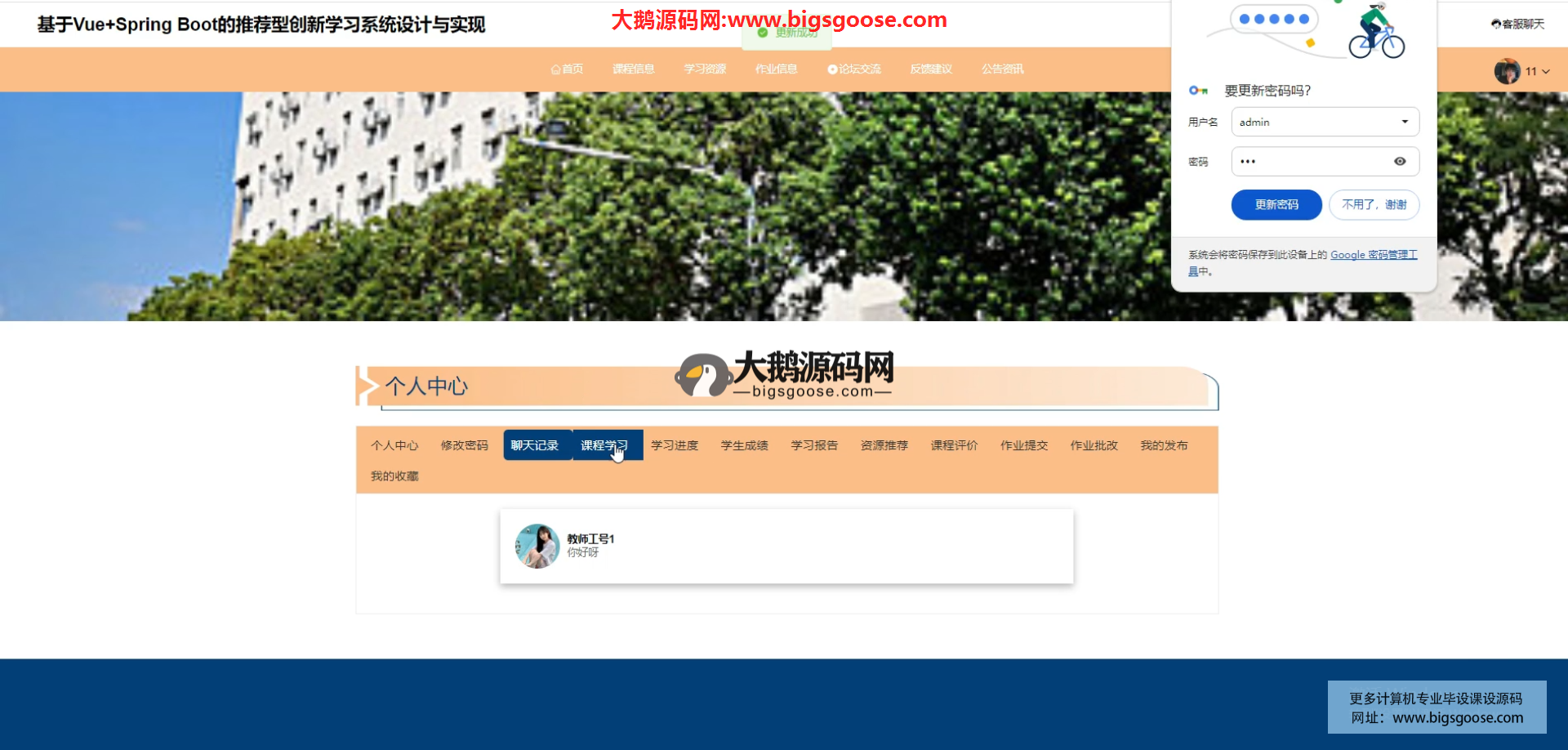Dismiss with 不用了，谢谢 button
The width and height of the screenshot is (1568, 750).
pyautogui.click(x=1374, y=205)
